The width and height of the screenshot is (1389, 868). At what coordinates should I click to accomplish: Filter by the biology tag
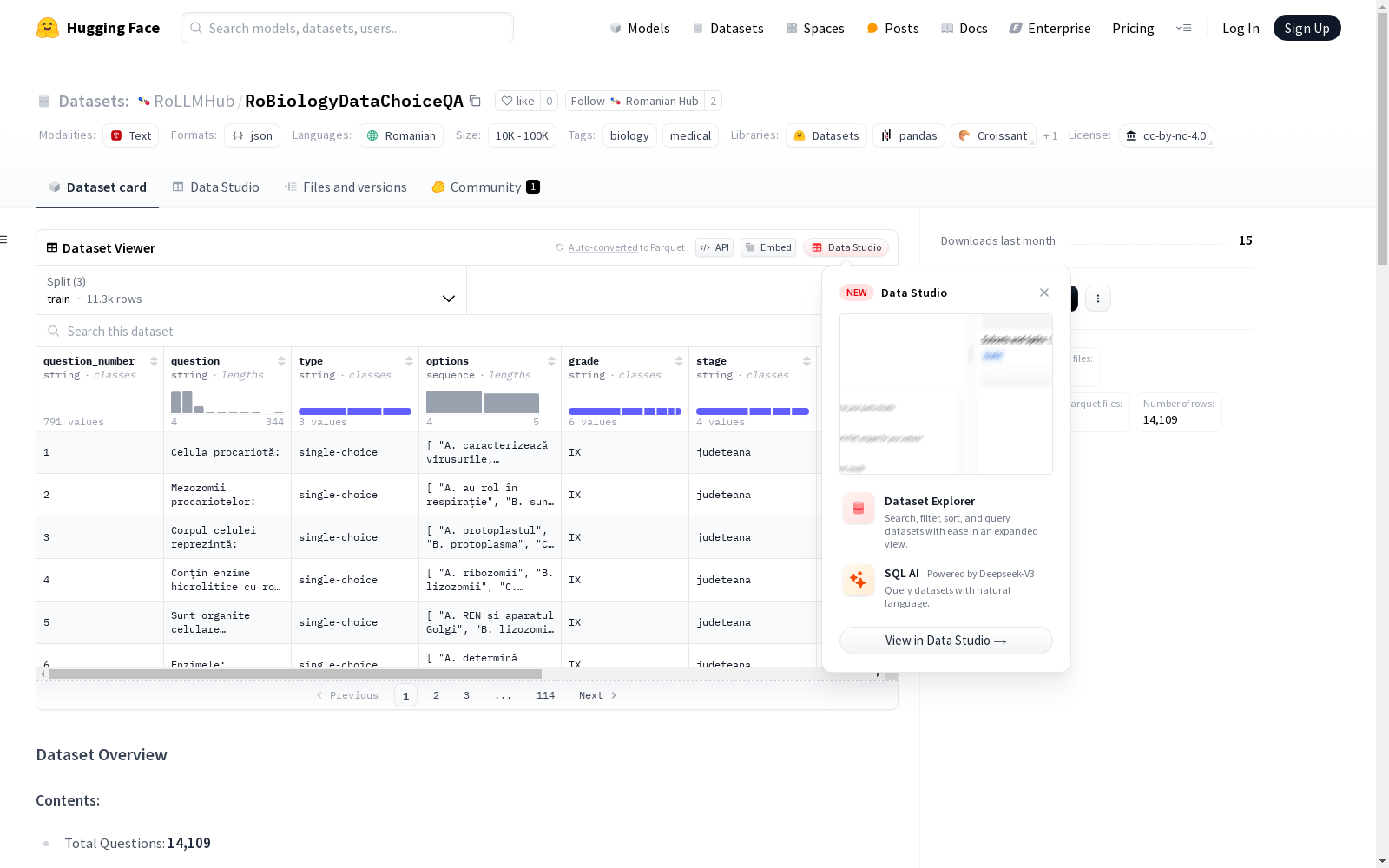629,135
